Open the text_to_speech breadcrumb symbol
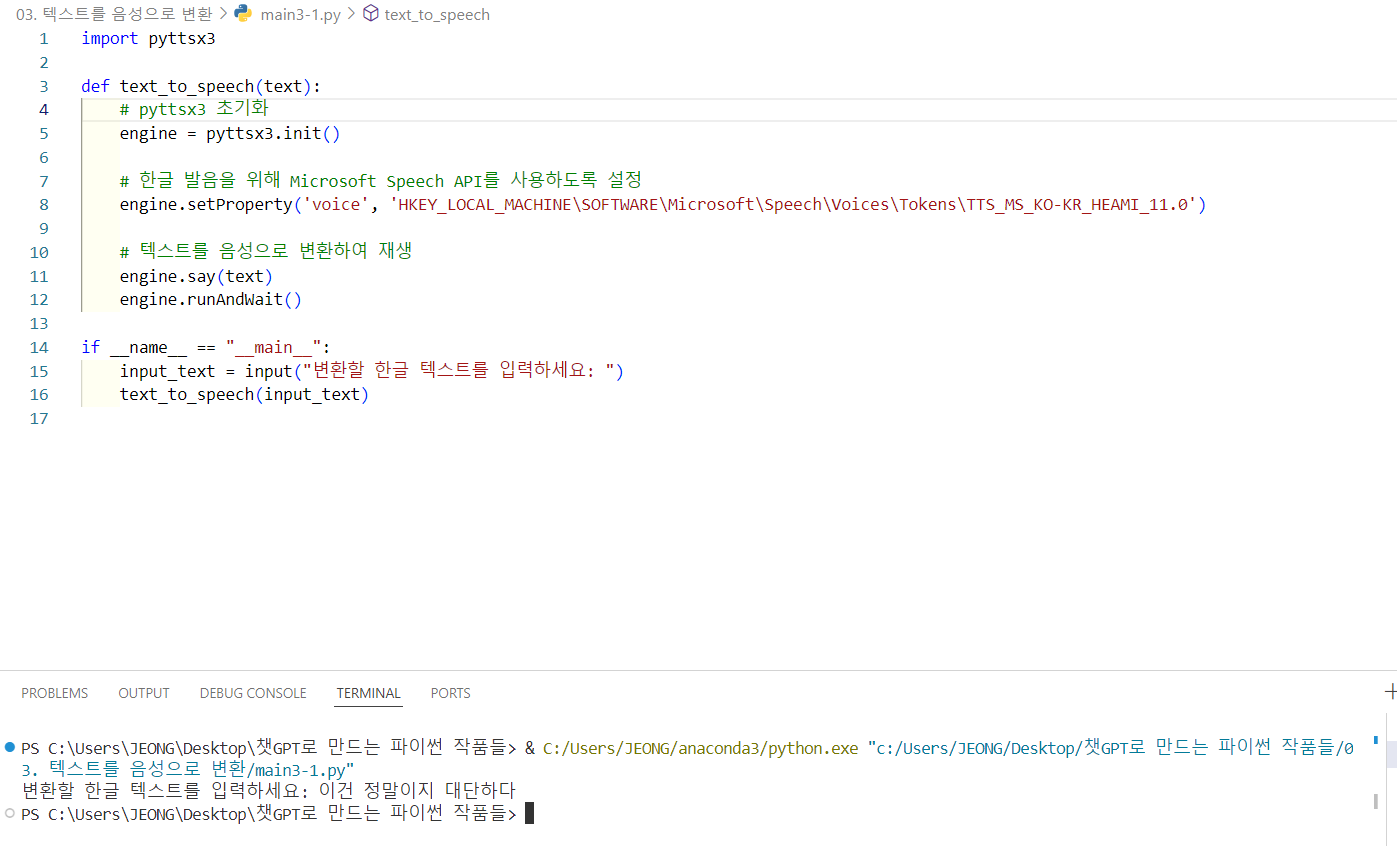Viewport: 1397px width, 846px height. pos(437,15)
